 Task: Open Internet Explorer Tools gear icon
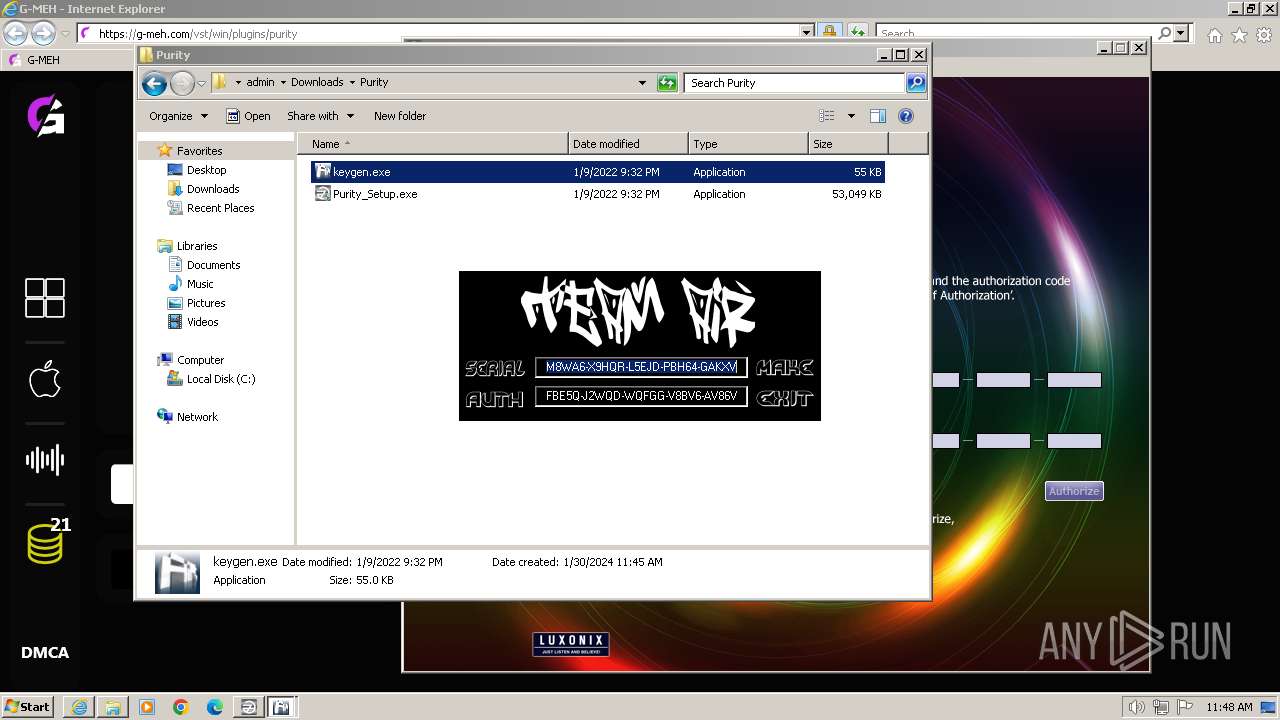[x=1264, y=35]
